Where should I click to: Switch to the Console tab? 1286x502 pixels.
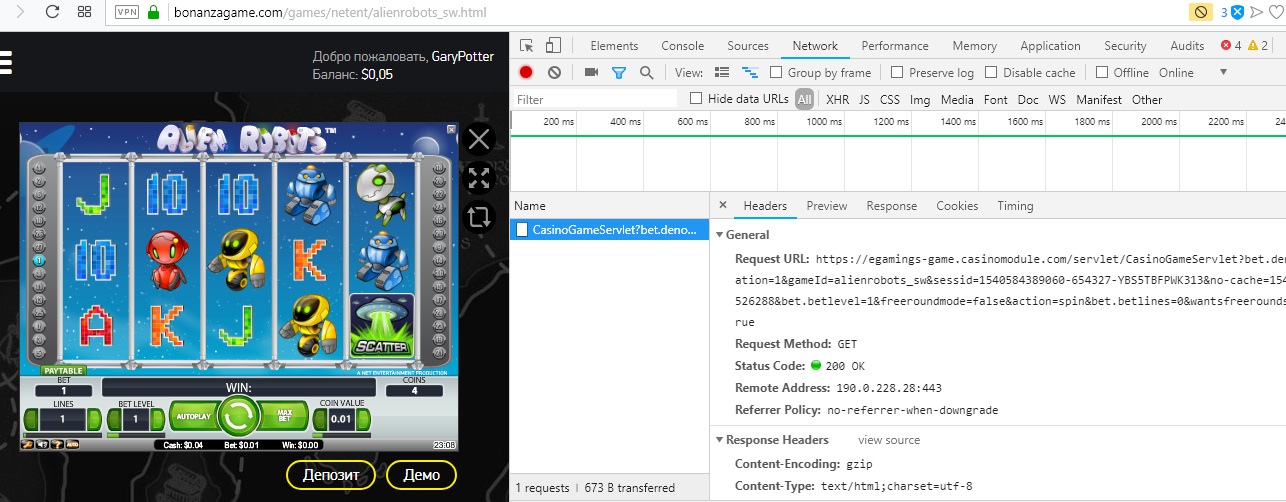pos(683,46)
